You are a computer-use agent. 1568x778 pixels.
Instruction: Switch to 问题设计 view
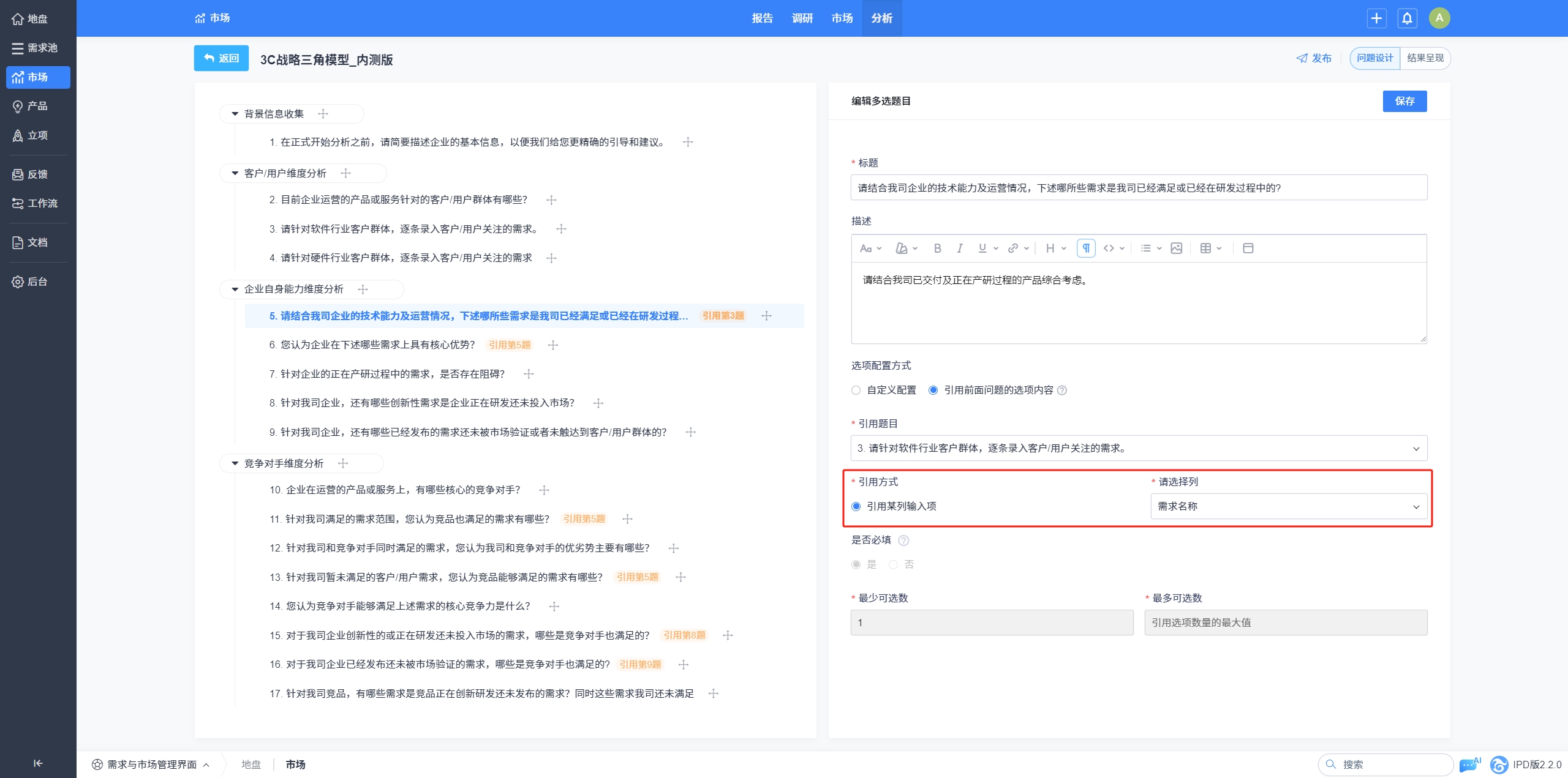1374,58
